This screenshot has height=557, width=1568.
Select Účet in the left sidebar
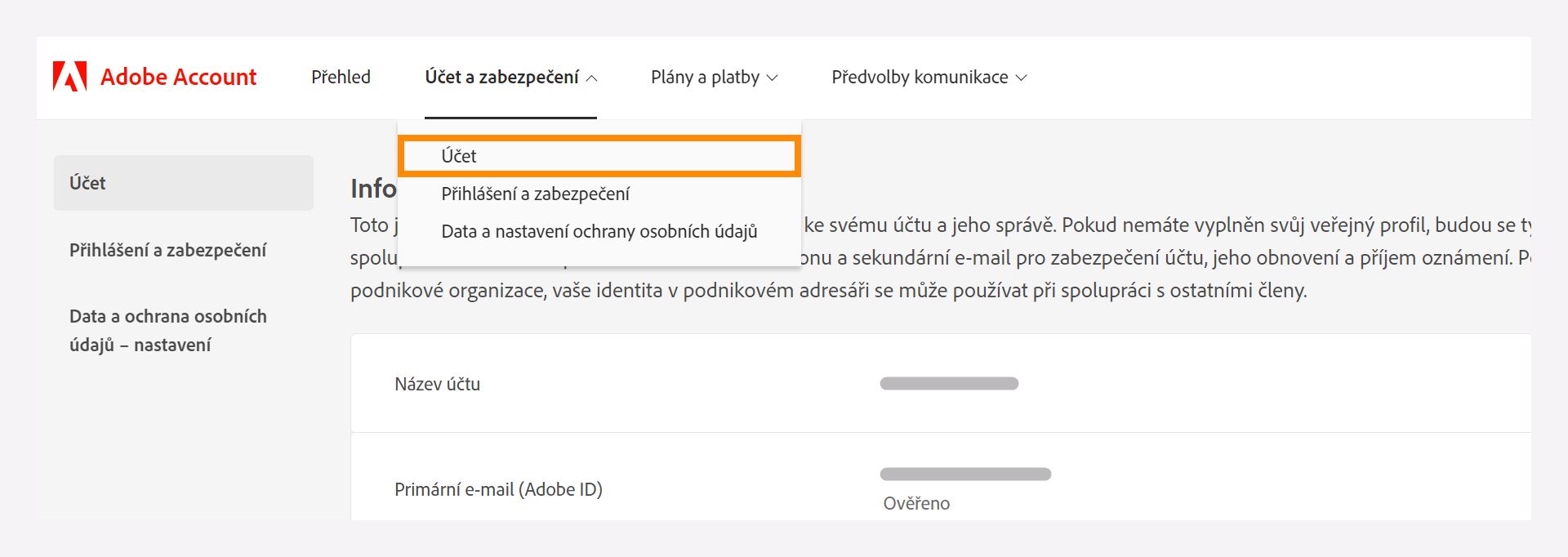click(87, 182)
